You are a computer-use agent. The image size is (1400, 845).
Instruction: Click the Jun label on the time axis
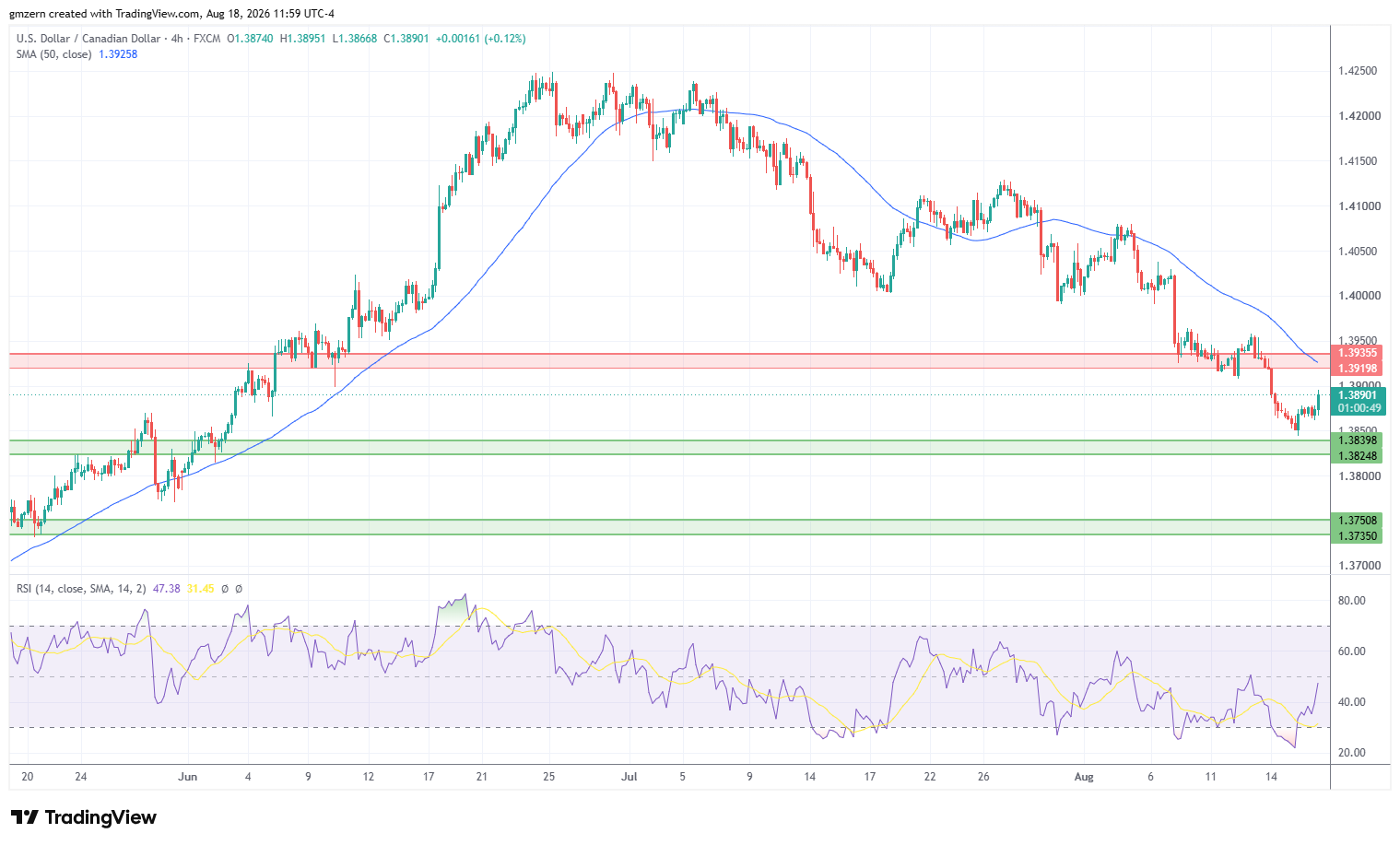point(188,777)
